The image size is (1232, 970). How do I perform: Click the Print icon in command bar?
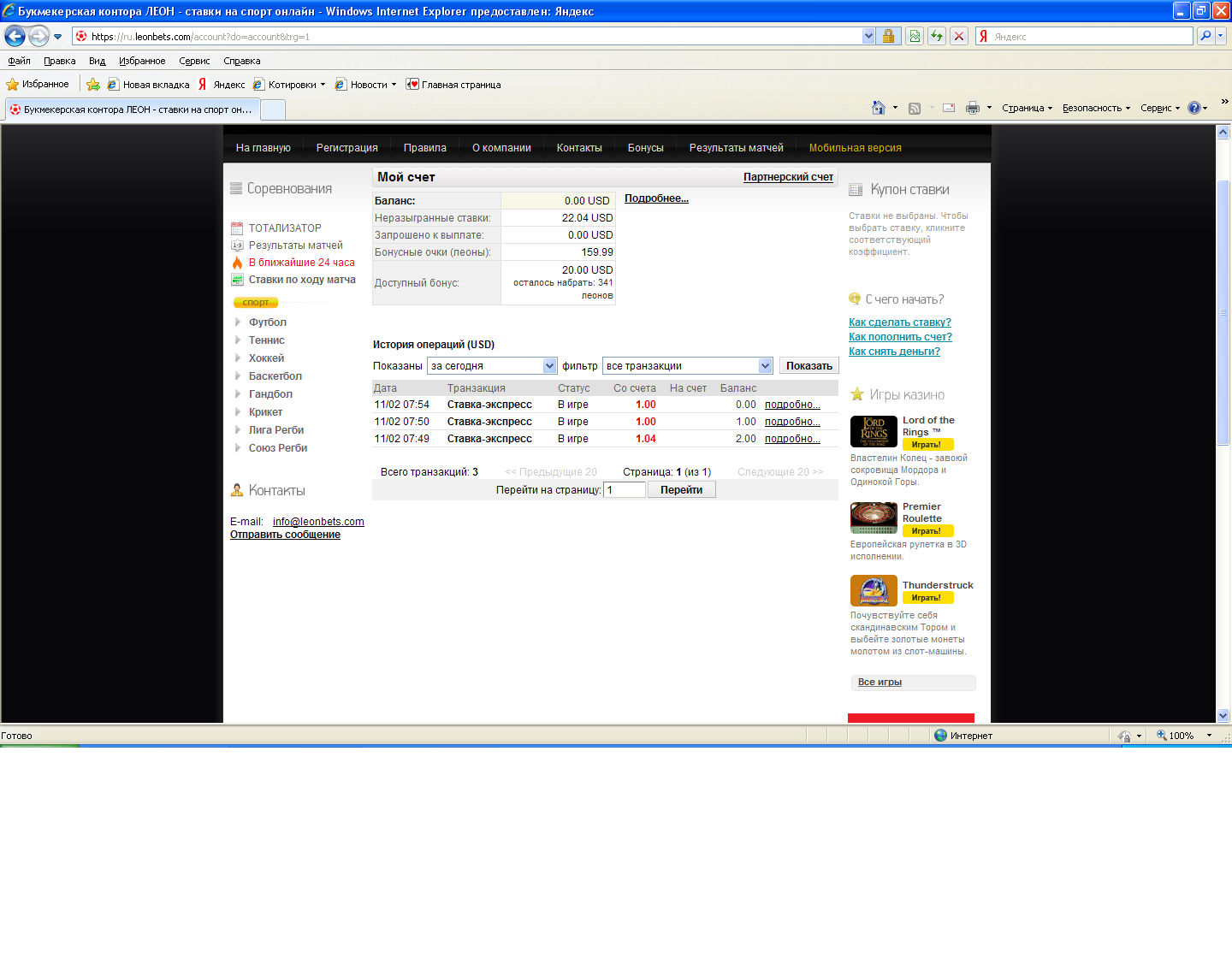pyautogui.click(x=972, y=108)
